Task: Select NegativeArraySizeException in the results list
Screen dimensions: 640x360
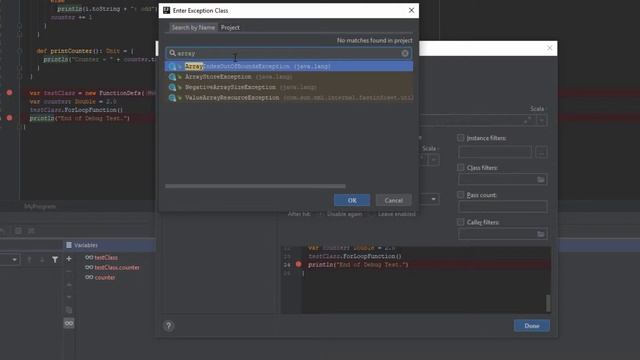Action: tap(289, 87)
